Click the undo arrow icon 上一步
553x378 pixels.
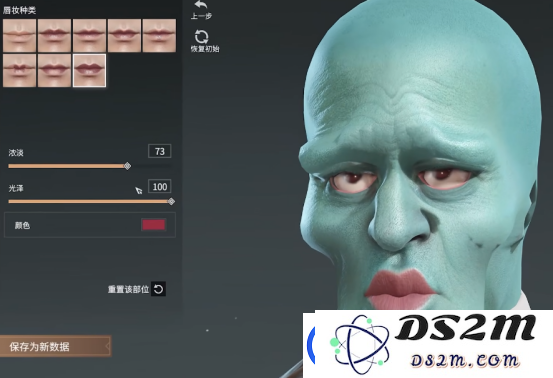(x=201, y=5)
